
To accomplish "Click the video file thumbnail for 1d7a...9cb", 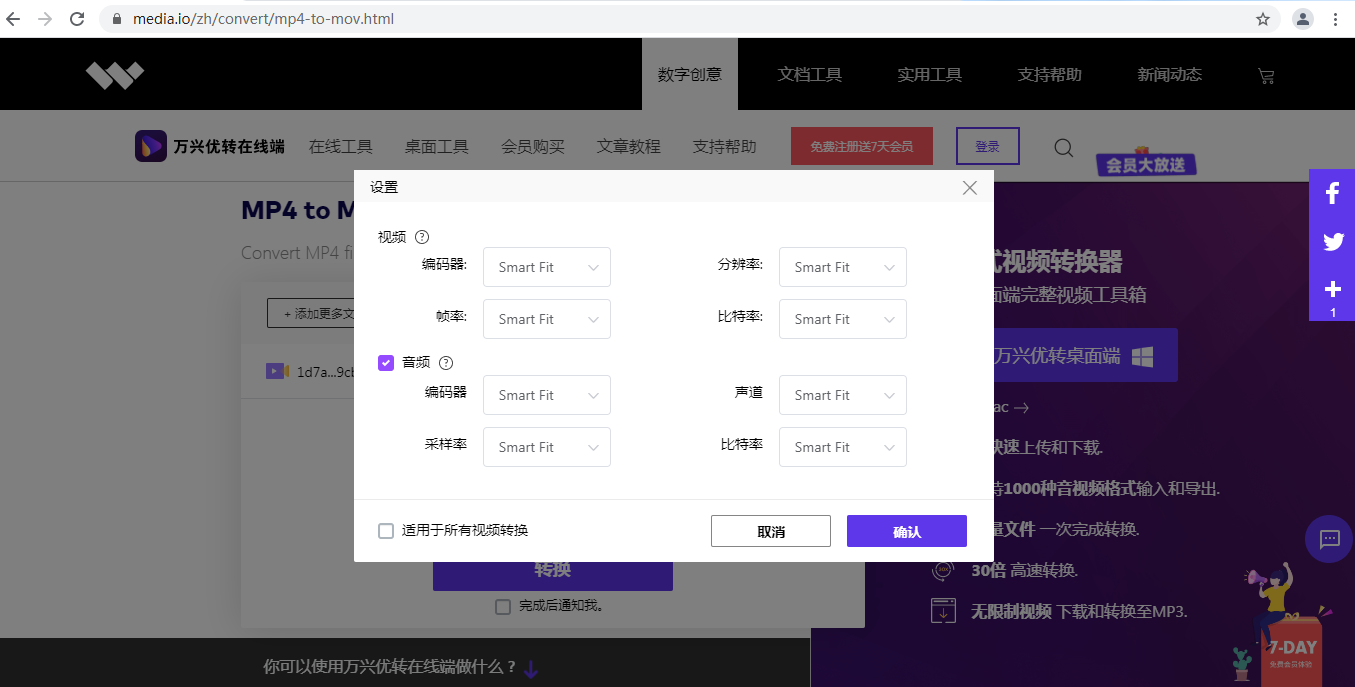I will click(x=277, y=370).
